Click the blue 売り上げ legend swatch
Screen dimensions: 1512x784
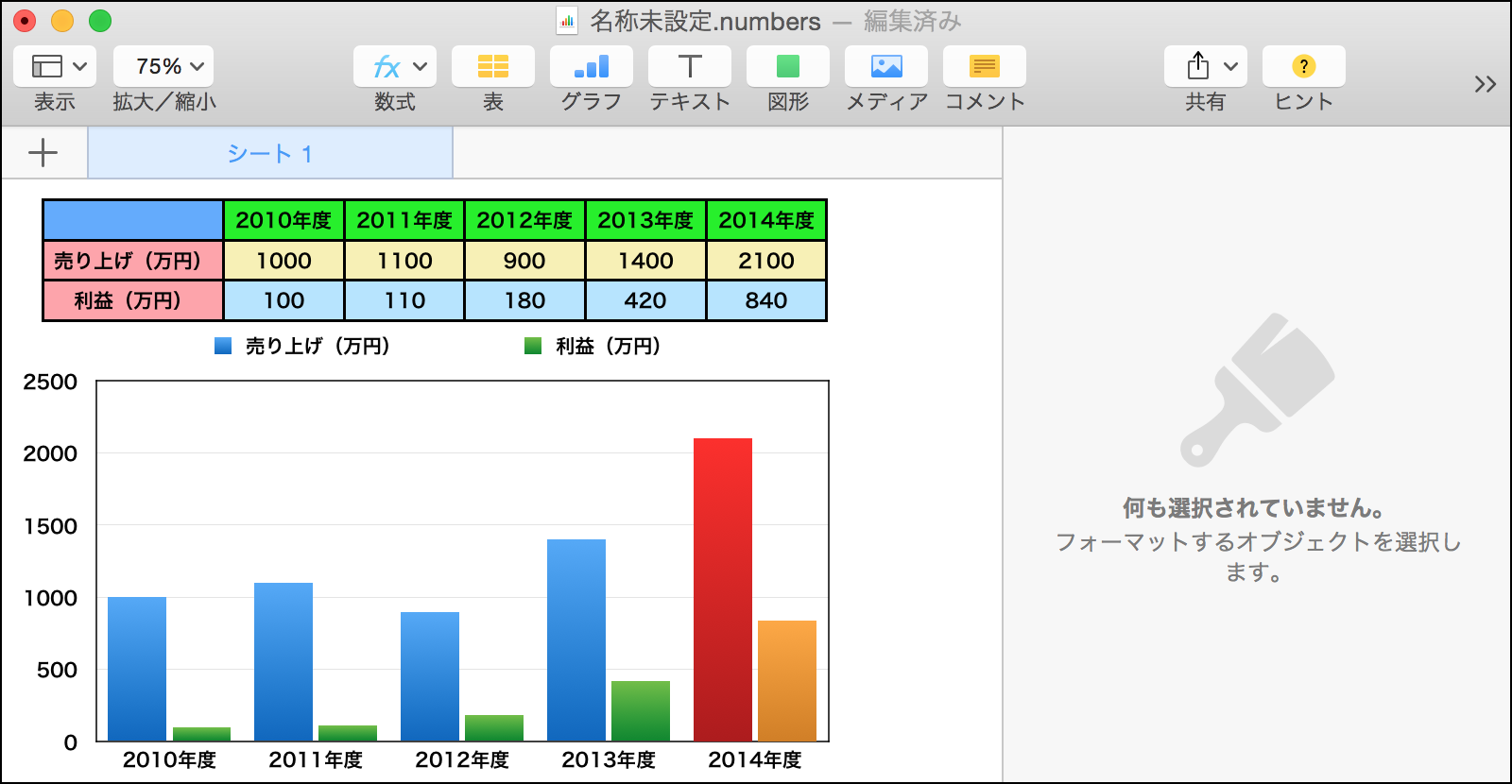coord(223,346)
